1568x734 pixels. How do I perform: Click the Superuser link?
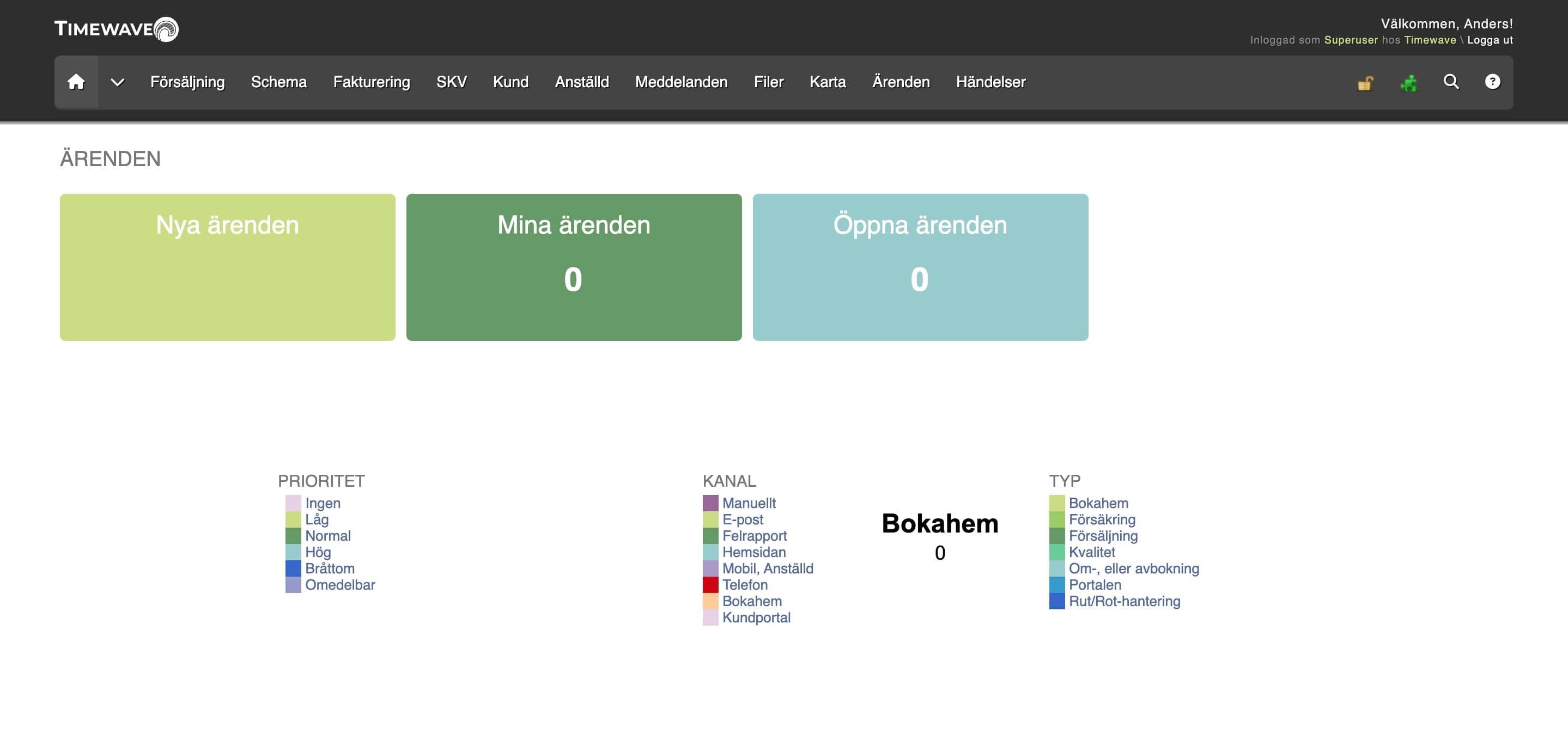pos(1351,40)
